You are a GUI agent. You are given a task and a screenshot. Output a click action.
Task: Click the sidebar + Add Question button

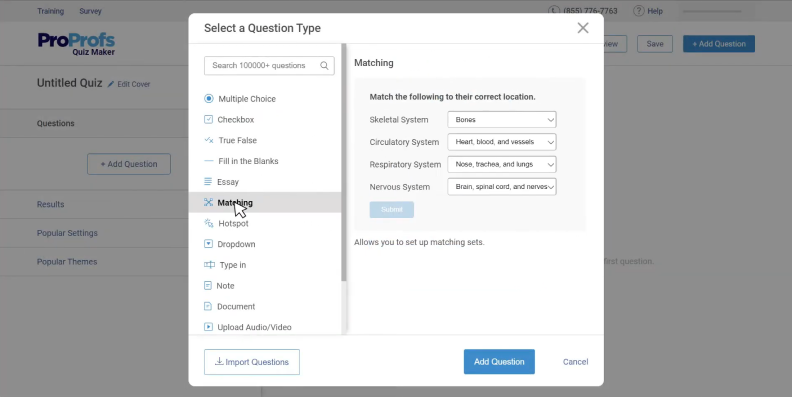(129, 164)
